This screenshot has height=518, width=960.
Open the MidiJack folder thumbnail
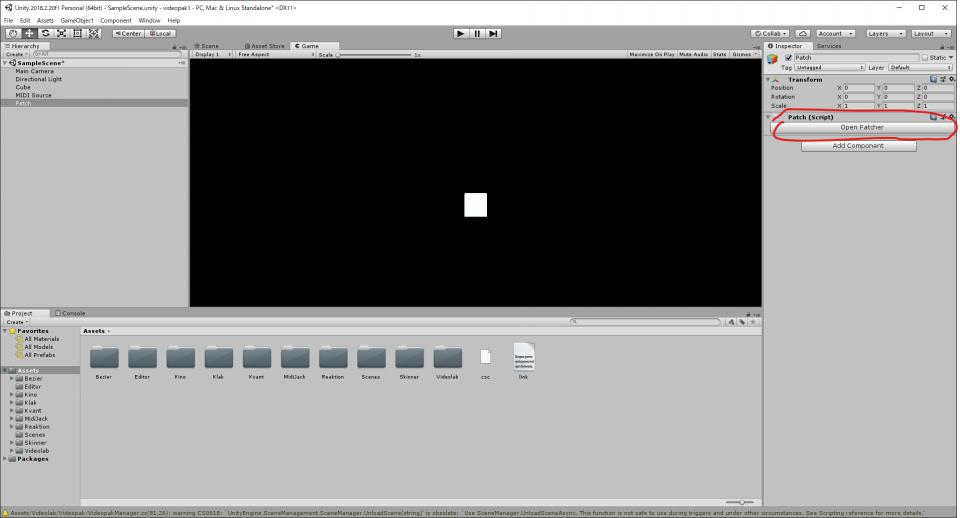294,357
